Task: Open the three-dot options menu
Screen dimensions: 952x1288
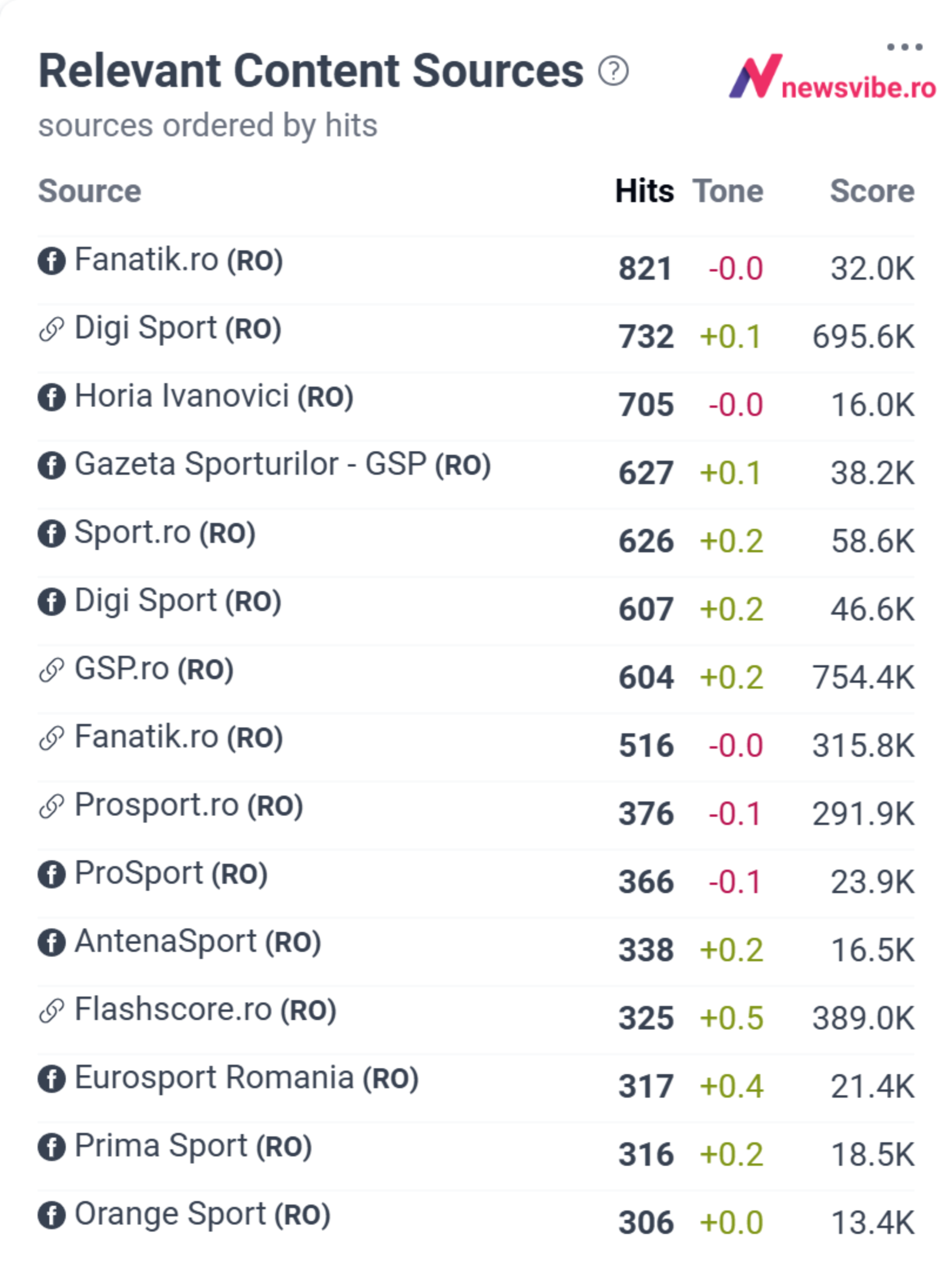Action: pos(904,46)
